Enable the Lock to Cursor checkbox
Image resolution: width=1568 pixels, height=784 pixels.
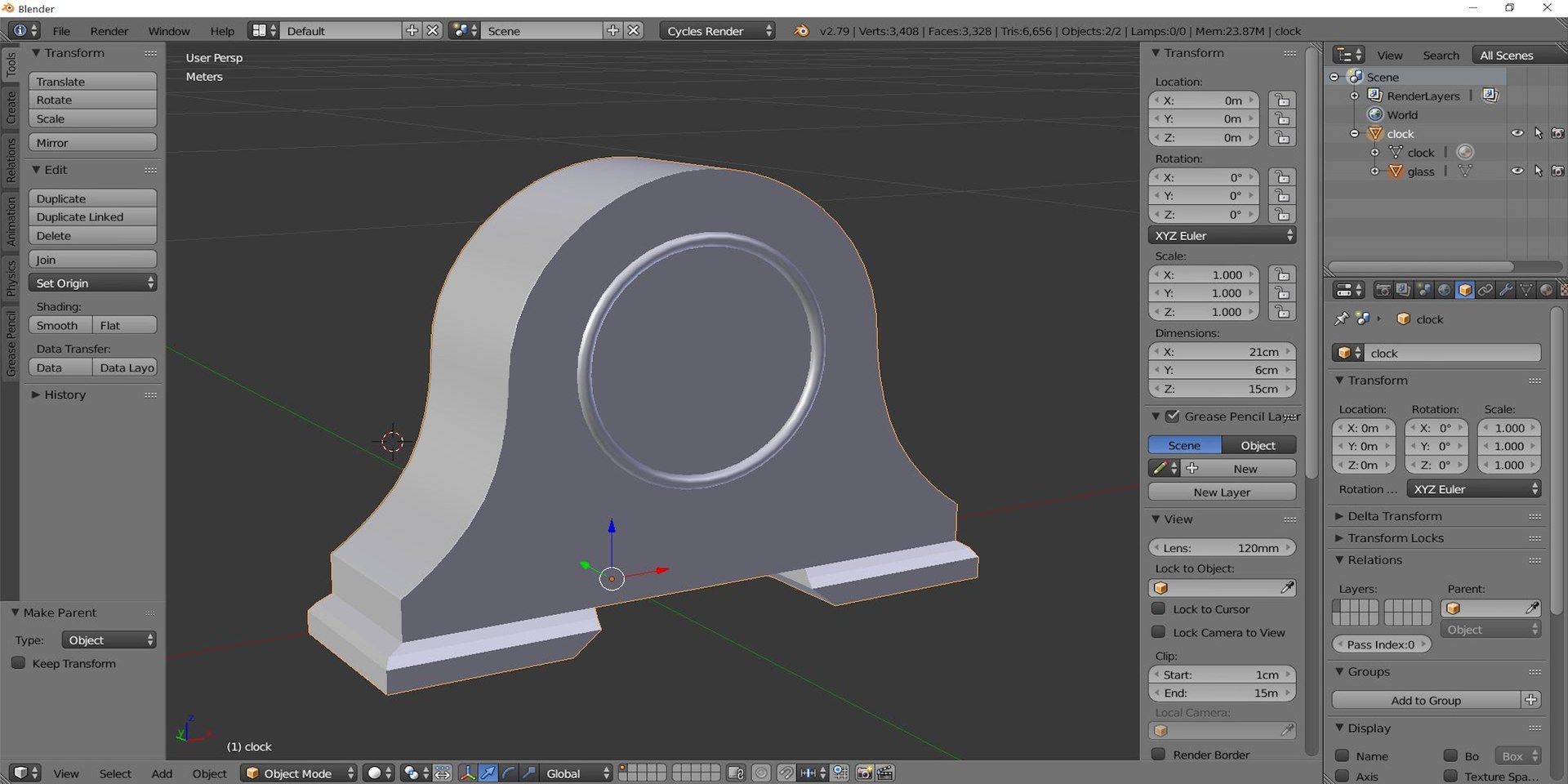click(1158, 608)
